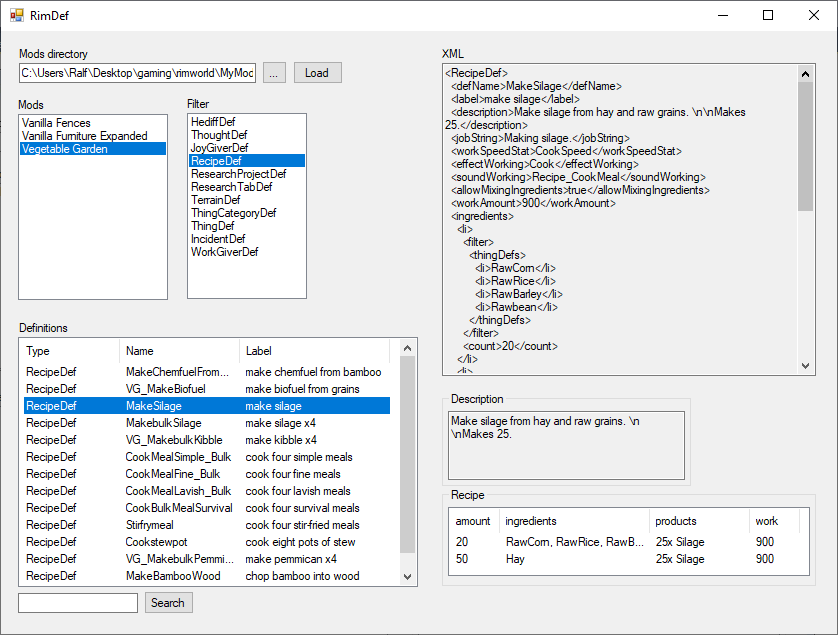Image resolution: width=838 pixels, height=635 pixels.
Task: Choose ThoughtDef in the Filter list
Action: pyautogui.click(x=247, y=135)
